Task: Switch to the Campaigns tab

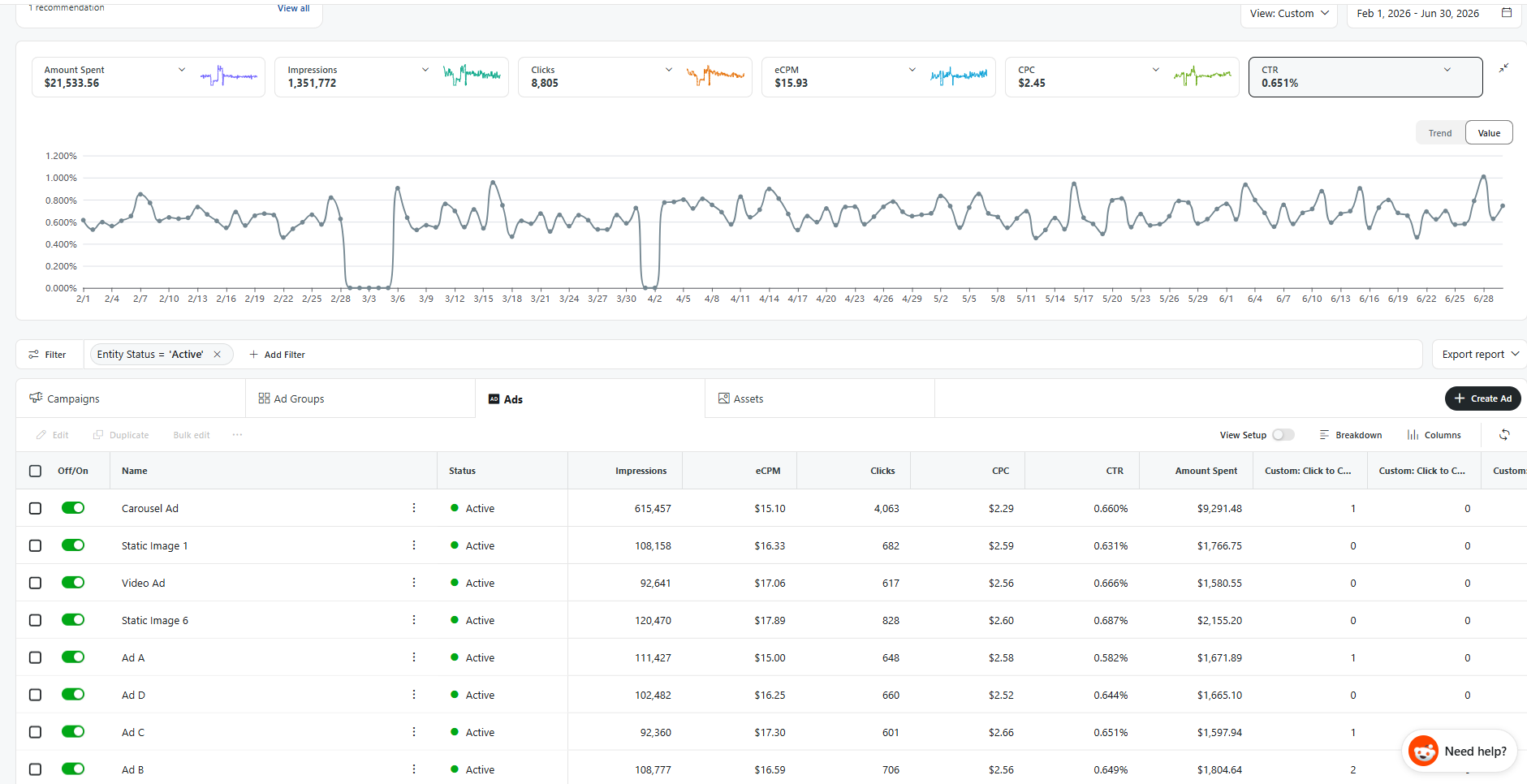Action: 131,398
